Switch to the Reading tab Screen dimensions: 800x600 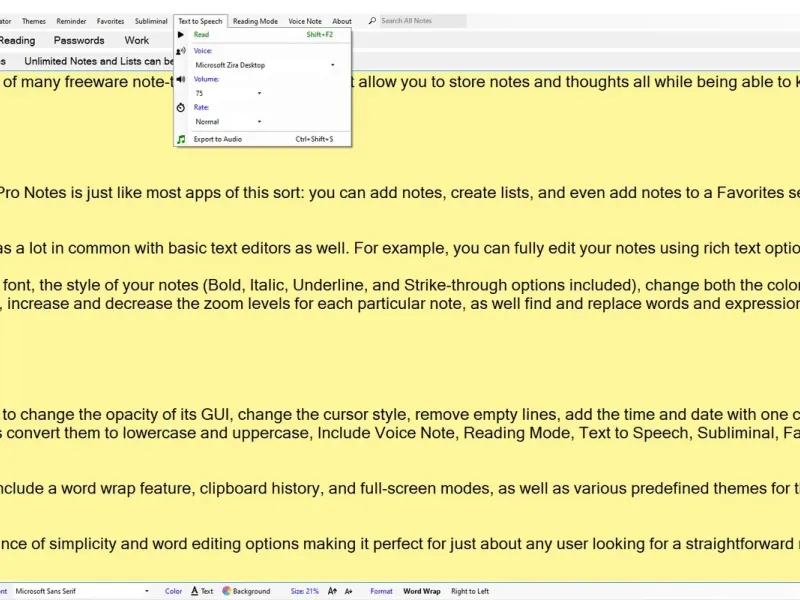coord(17,40)
